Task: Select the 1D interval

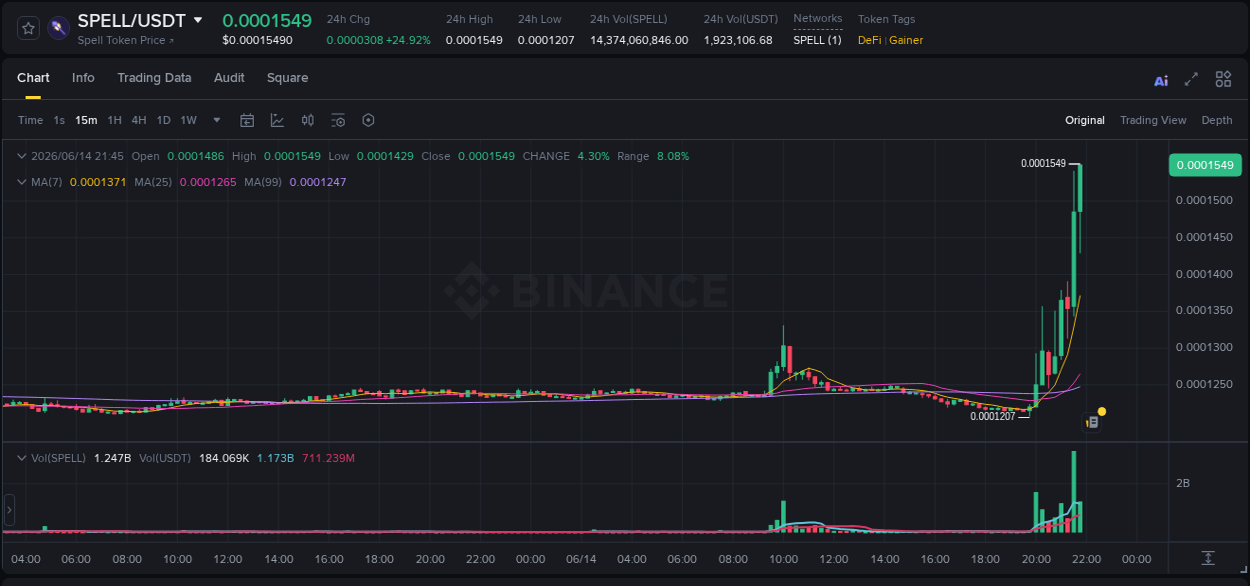Action: (163, 120)
